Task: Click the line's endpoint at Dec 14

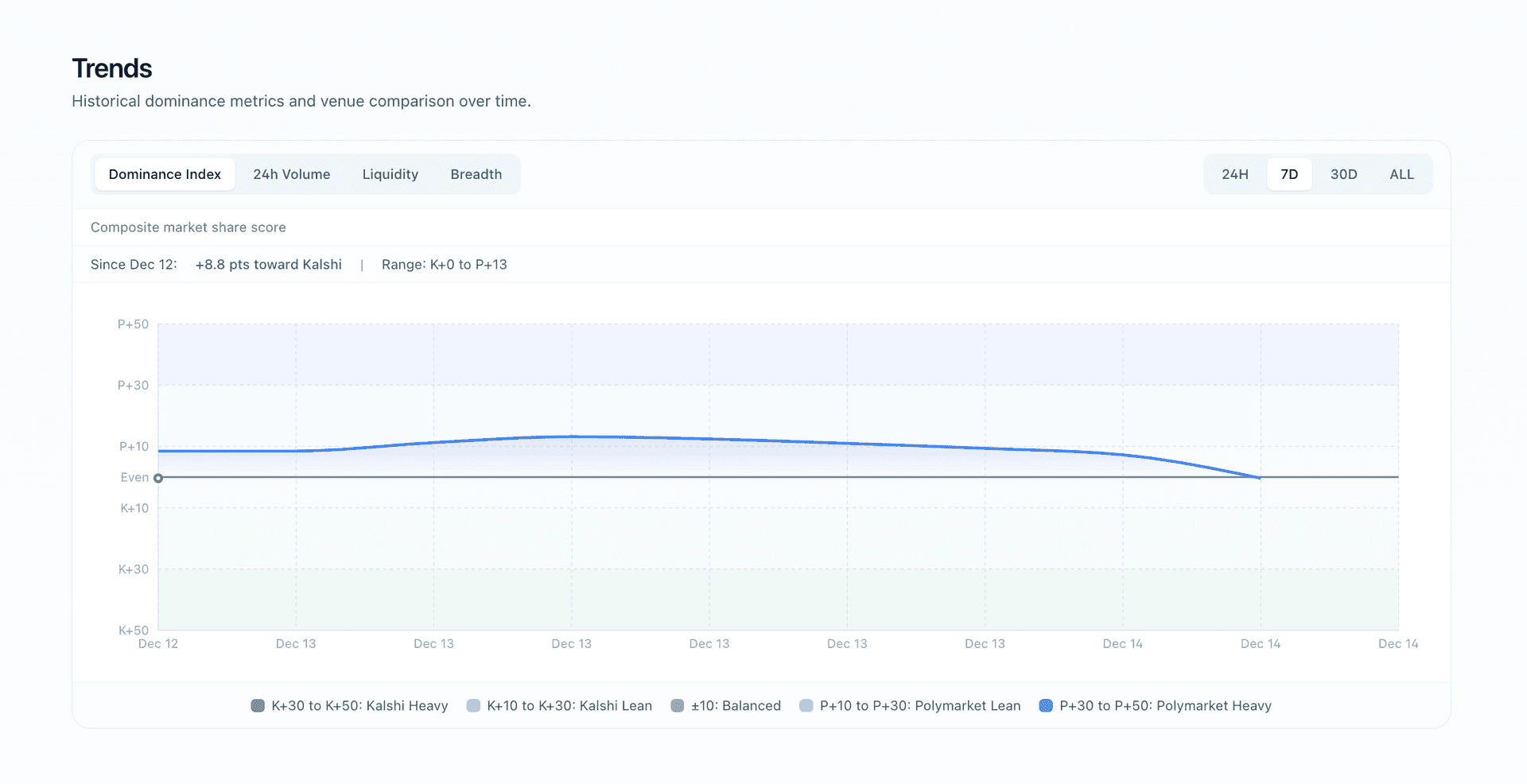Action: pyautogui.click(x=1260, y=477)
